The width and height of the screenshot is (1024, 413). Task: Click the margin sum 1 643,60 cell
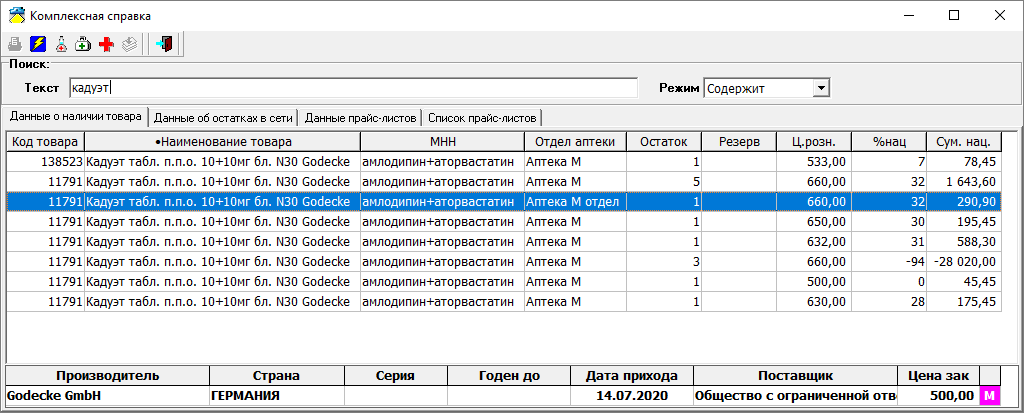click(x=964, y=182)
